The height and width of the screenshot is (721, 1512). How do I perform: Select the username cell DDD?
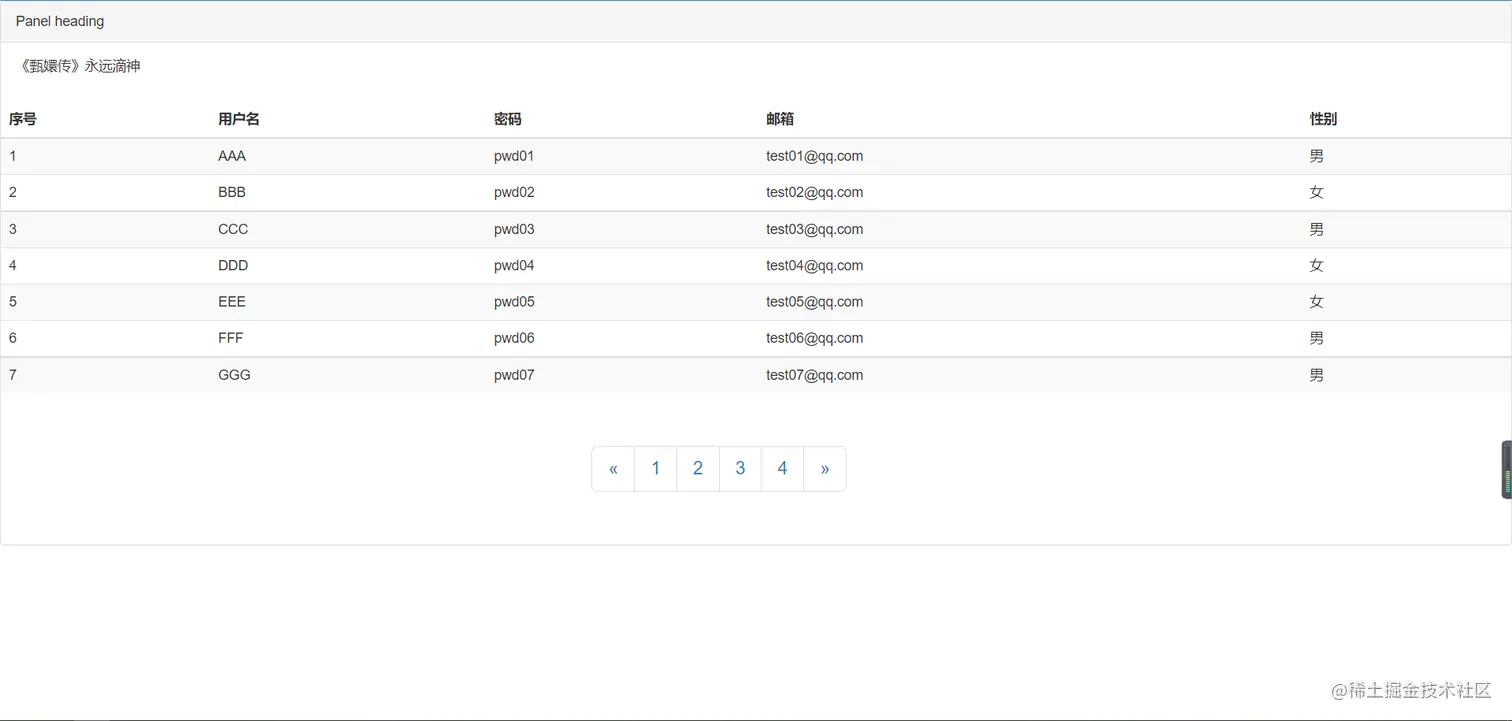[x=233, y=265]
